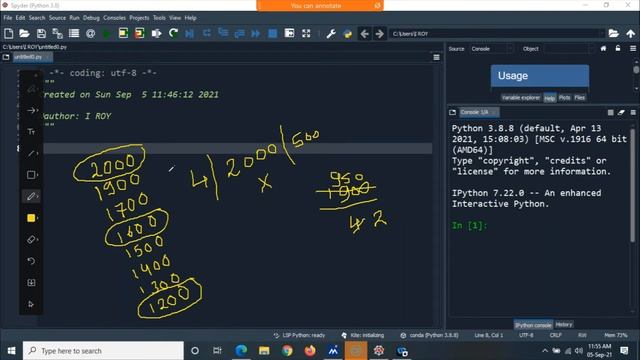This screenshot has width=640, height=360.
Task: Go forward with right arrow
Action: 380,33
